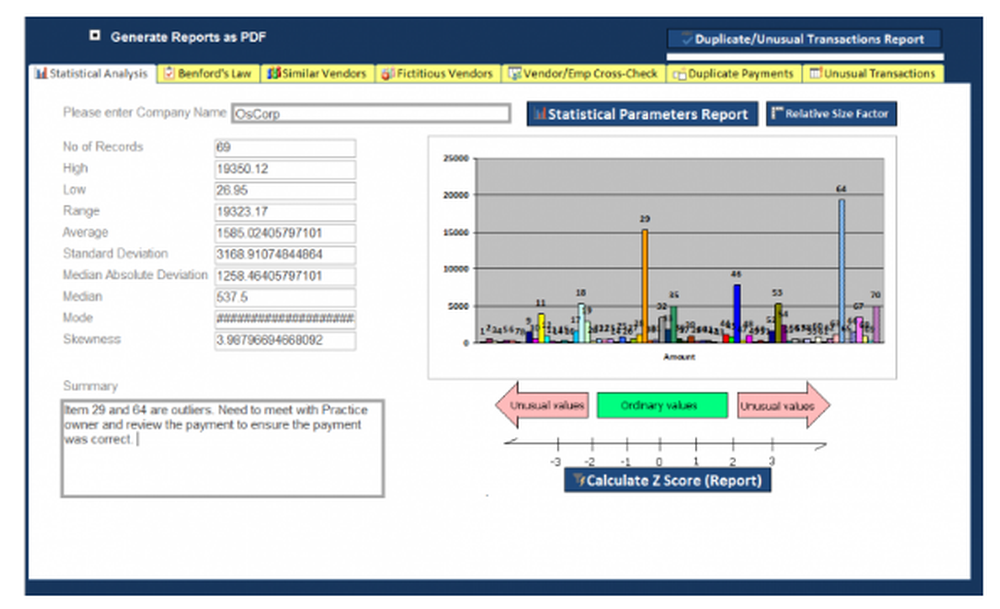The image size is (1000, 609).
Task: Click the left Unusual values arrow
Action: coord(541,405)
